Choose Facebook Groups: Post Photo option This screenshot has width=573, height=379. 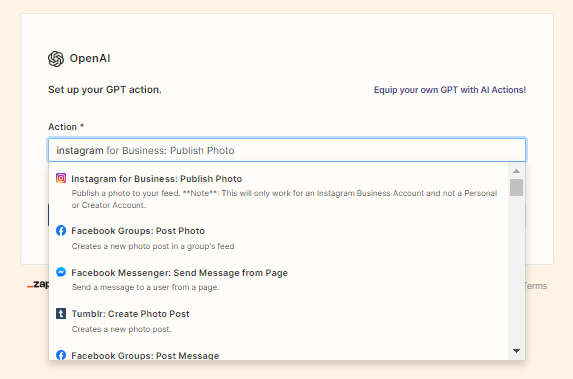(x=278, y=238)
